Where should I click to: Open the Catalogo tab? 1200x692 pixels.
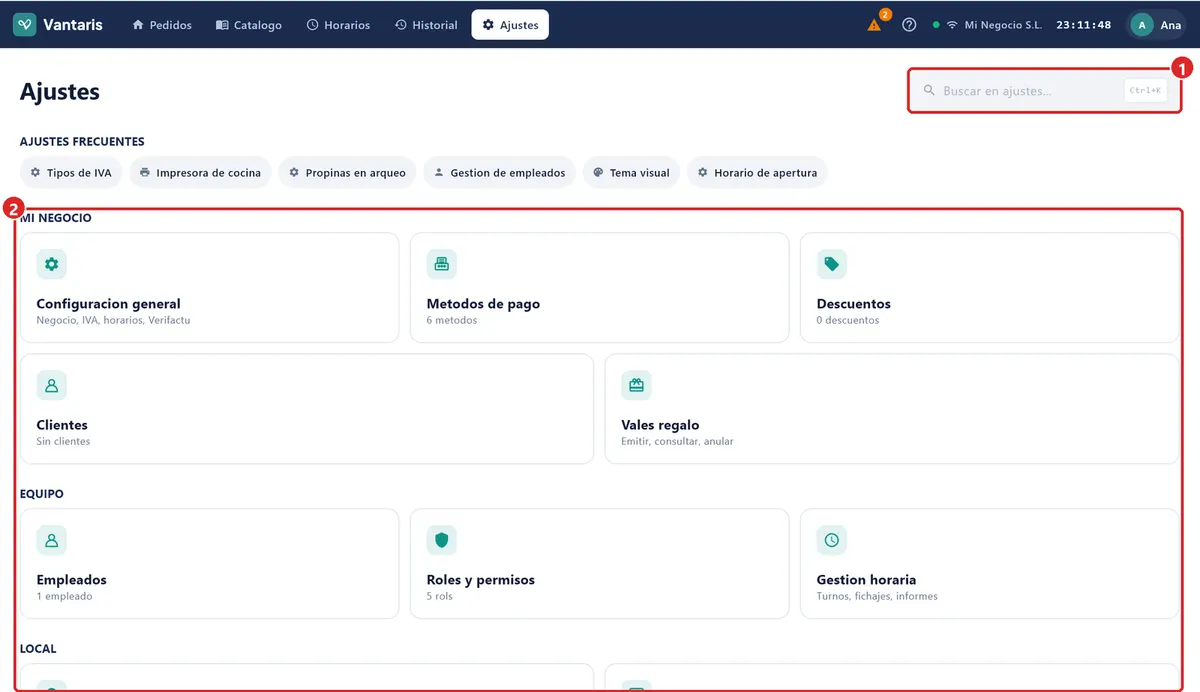(249, 25)
